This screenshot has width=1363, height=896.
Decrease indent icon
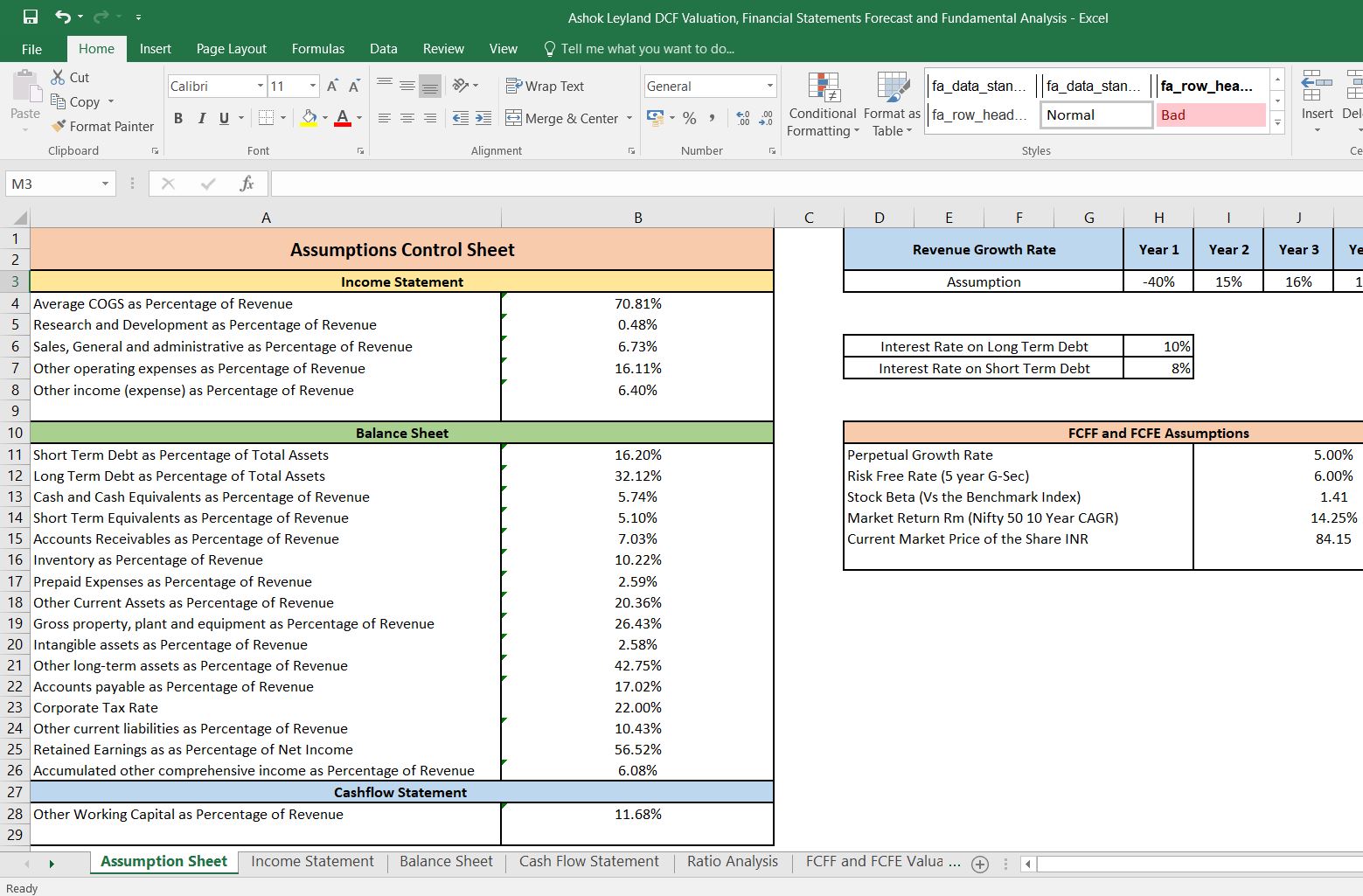(461, 118)
